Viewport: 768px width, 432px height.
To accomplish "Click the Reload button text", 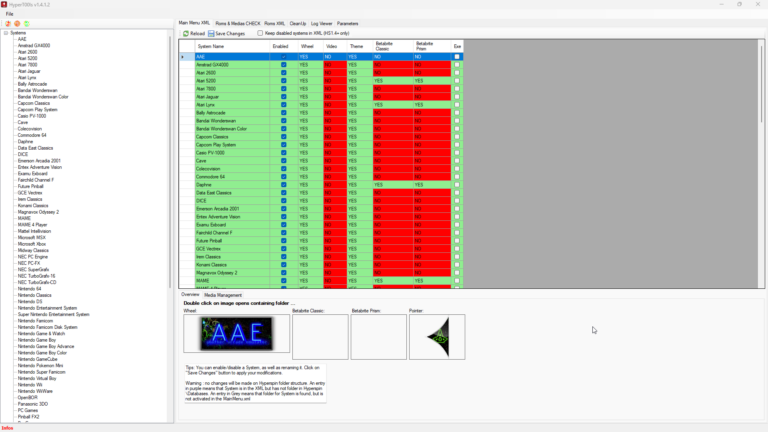I will point(197,33).
